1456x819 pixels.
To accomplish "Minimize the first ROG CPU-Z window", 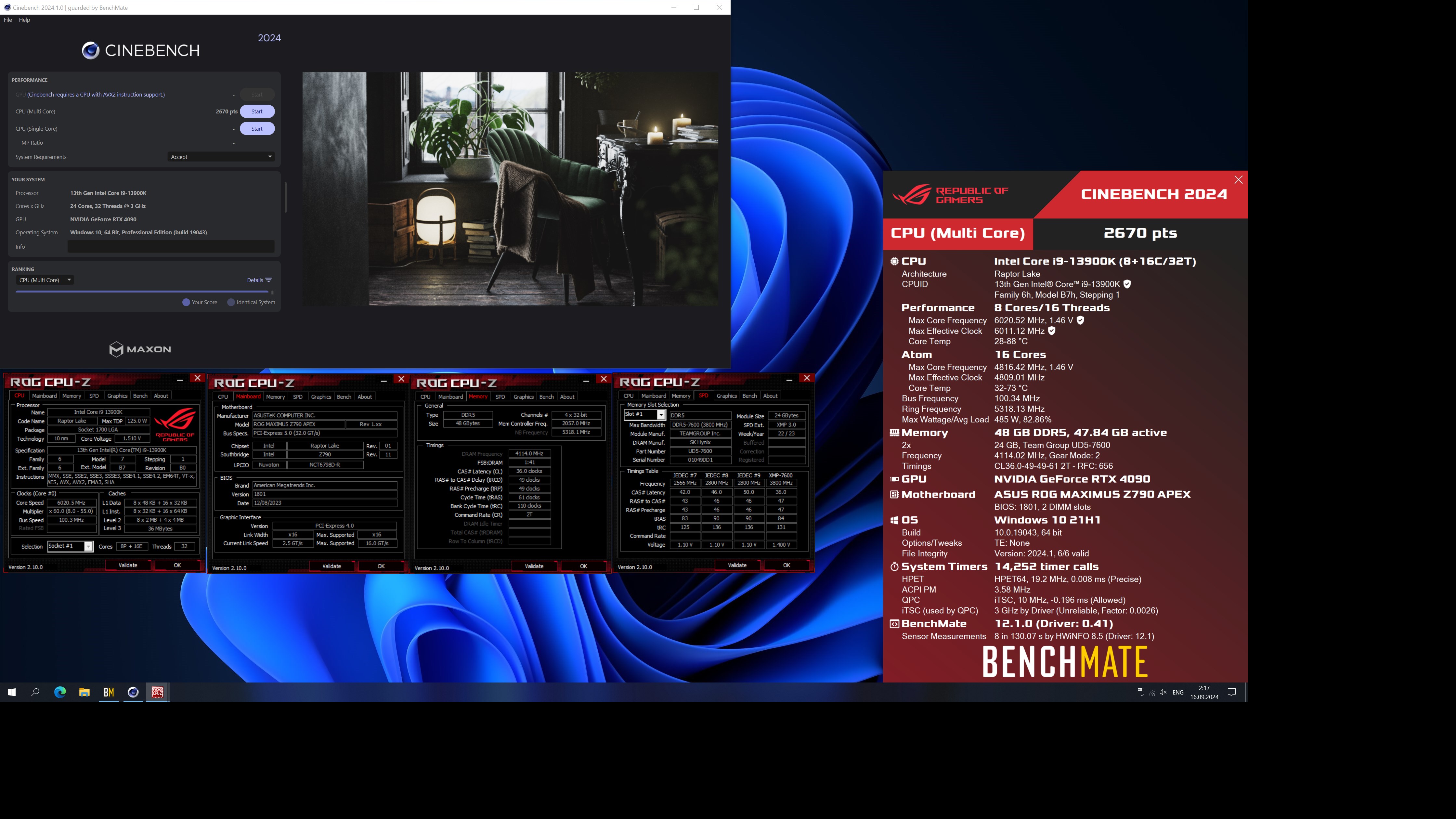I will pos(180,380).
